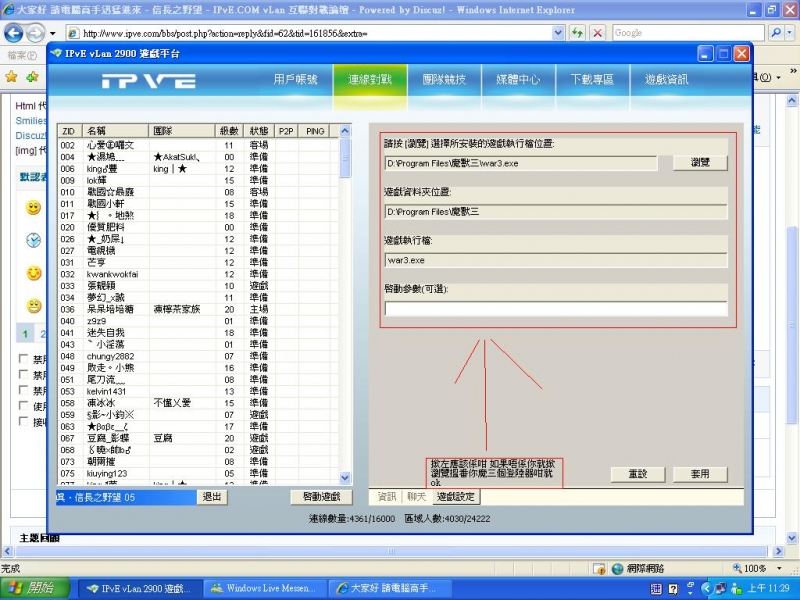Click the IE refresh button
This screenshot has width=800, height=600.
578,33
